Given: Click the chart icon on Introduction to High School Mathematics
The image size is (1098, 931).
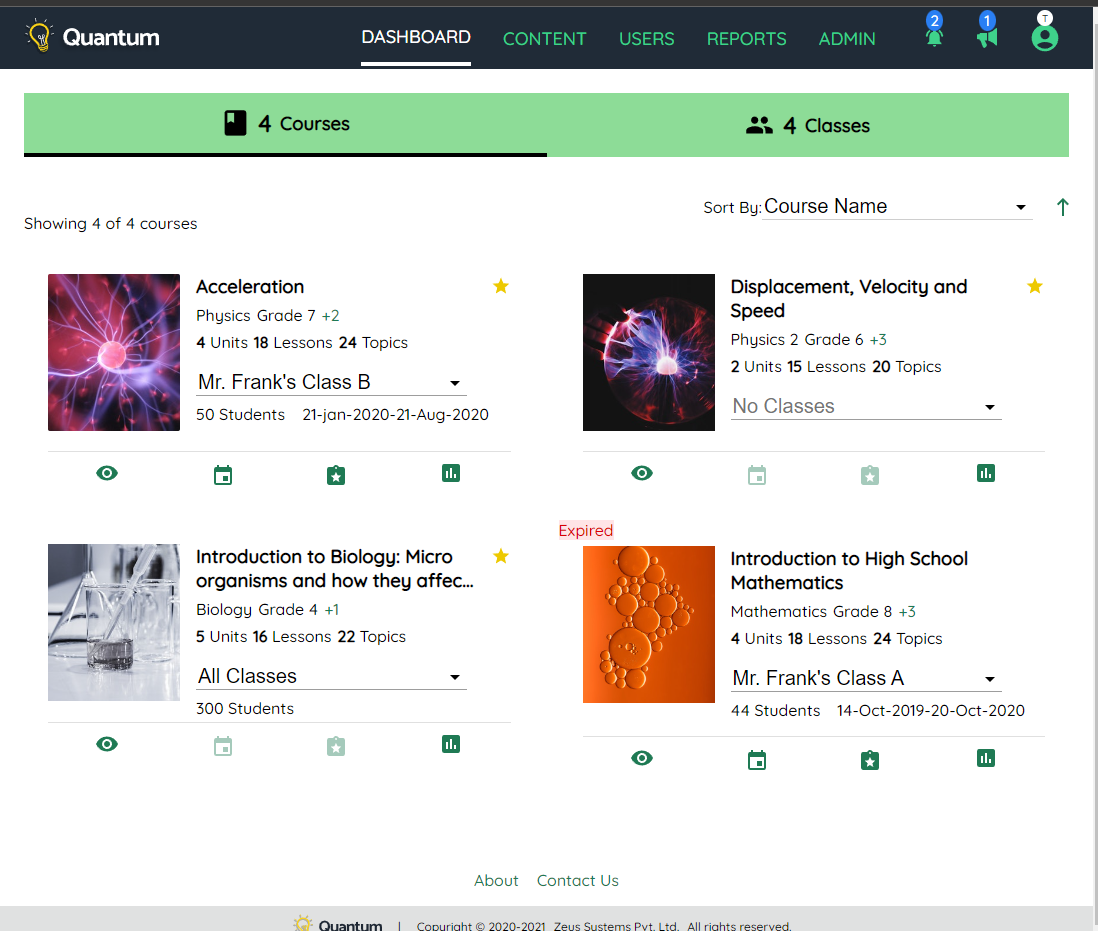Looking at the screenshot, I should tap(985, 759).
